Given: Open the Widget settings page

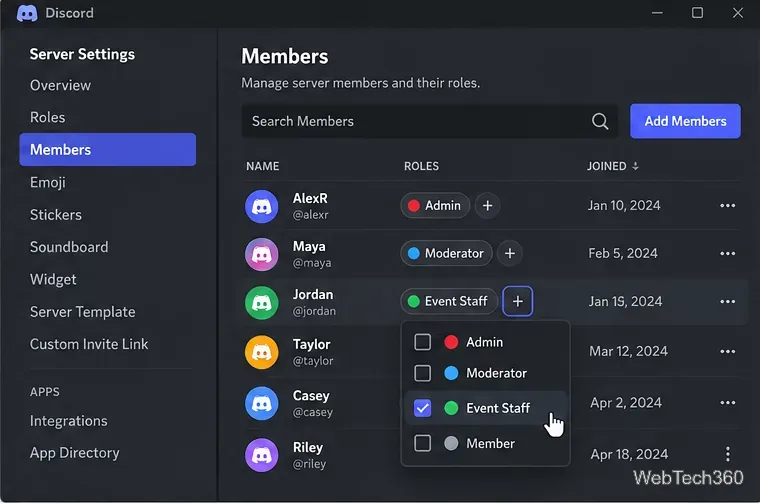Looking at the screenshot, I should click(x=53, y=280).
